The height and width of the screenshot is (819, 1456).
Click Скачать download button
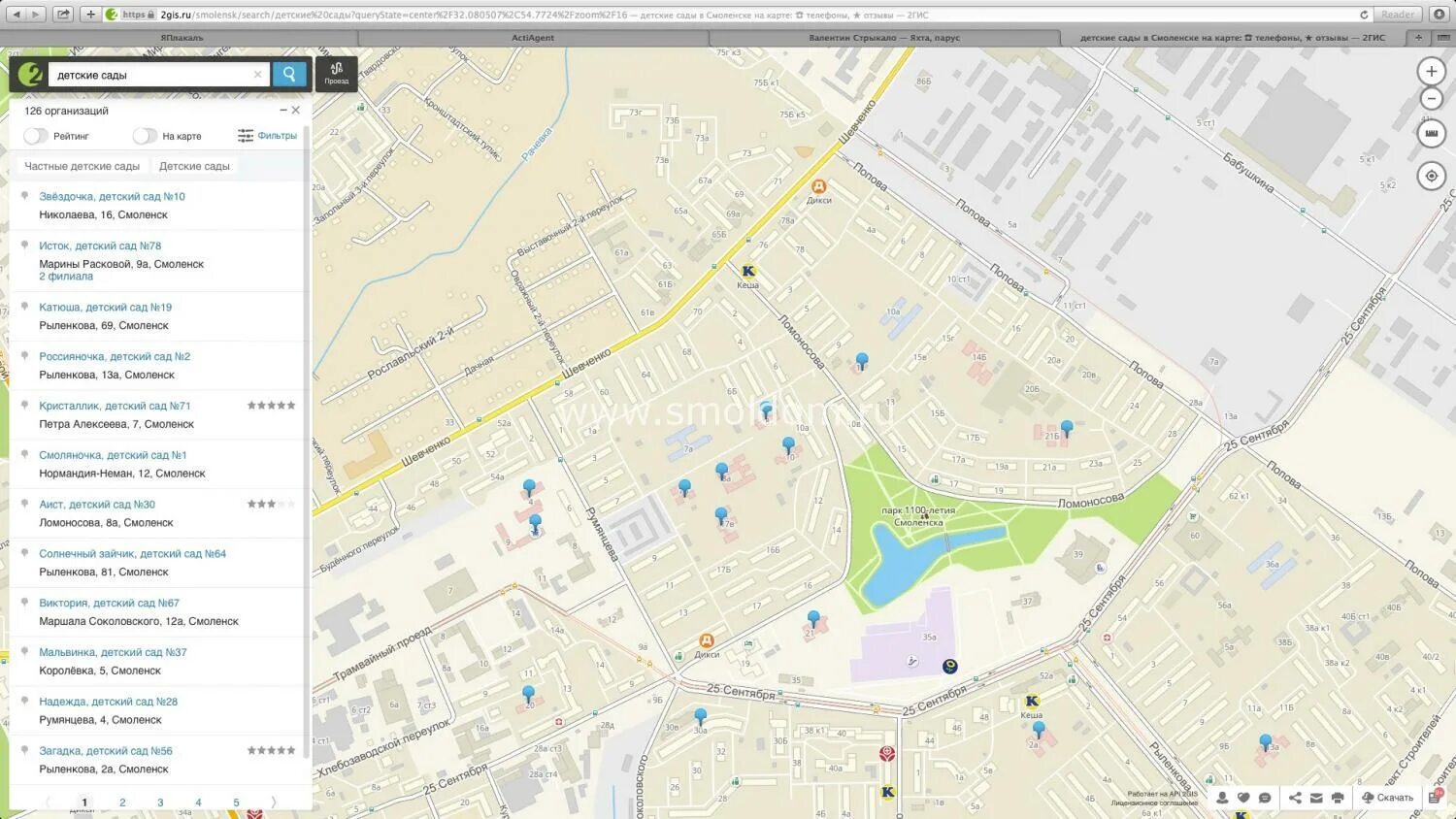click(1388, 798)
